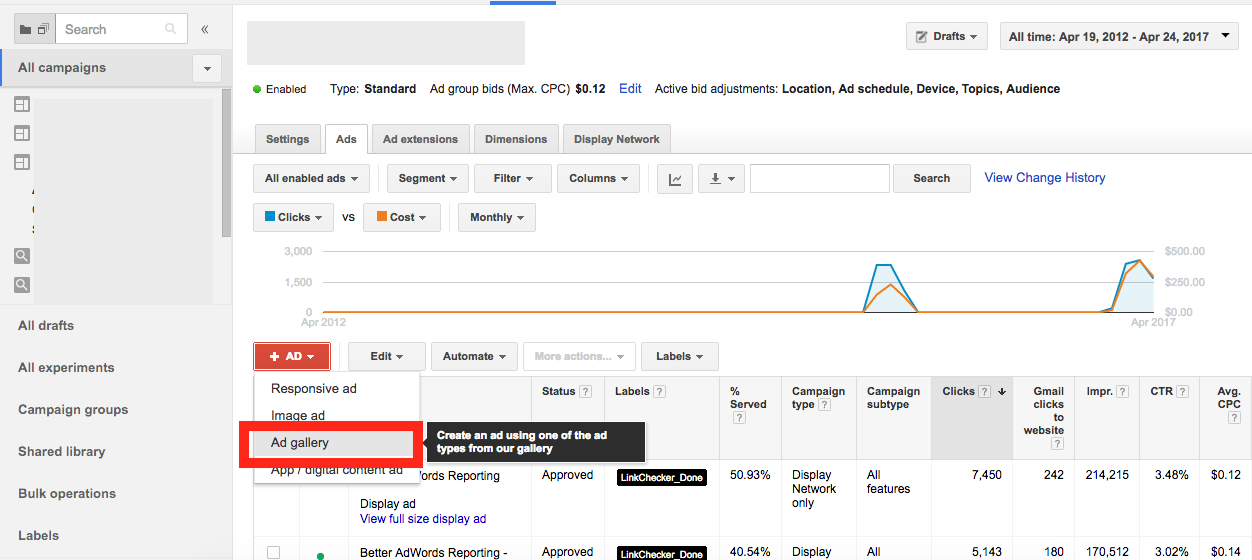Open the date range dropdown
The image size is (1252, 560).
1119,37
